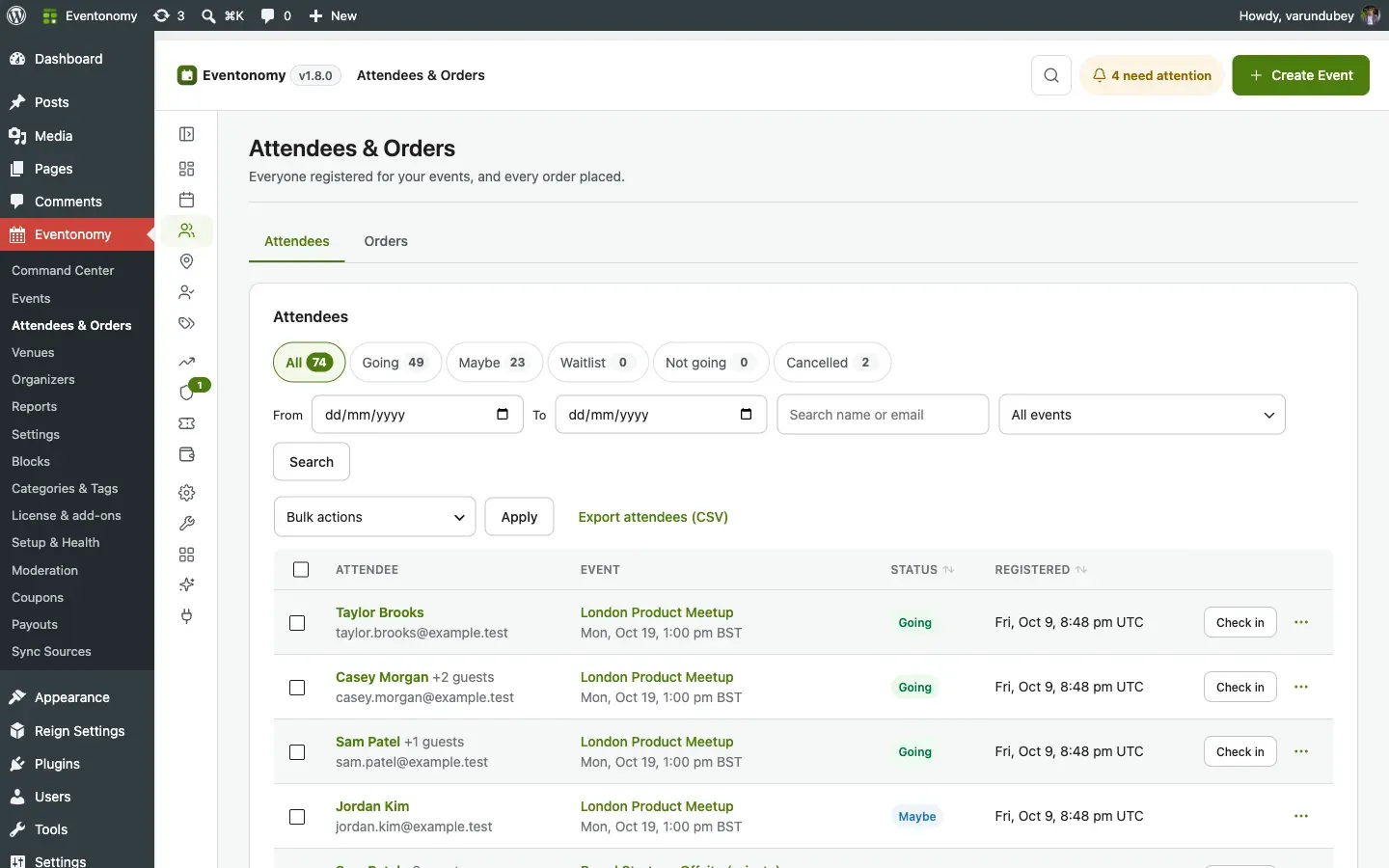Check in Casey Morgan
Image resolution: width=1389 pixels, height=868 pixels.
(1240, 687)
